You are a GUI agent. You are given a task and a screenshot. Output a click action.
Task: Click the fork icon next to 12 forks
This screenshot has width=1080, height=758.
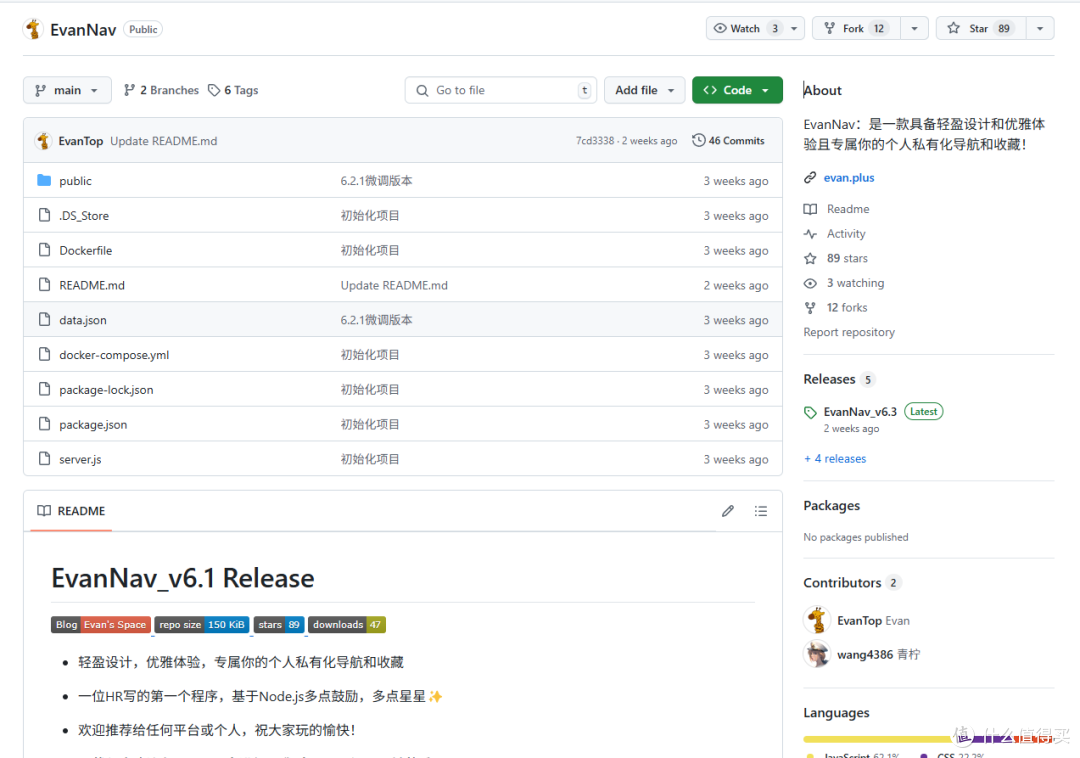pos(810,308)
